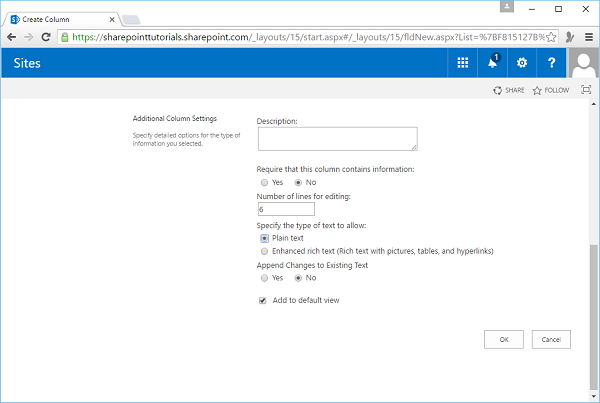Screen dimensions: 600x403
Task: Select Yes for Append Changes
Action: point(264,278)
